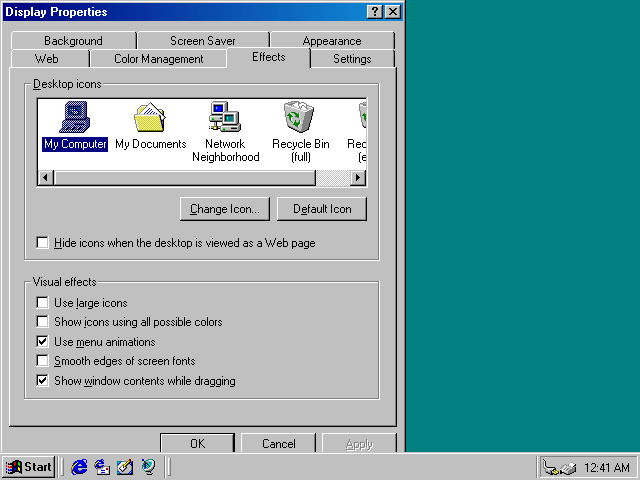Click the Show Desktop quick launch icon
Screen dimensions: 640x480
pos(125,467)
